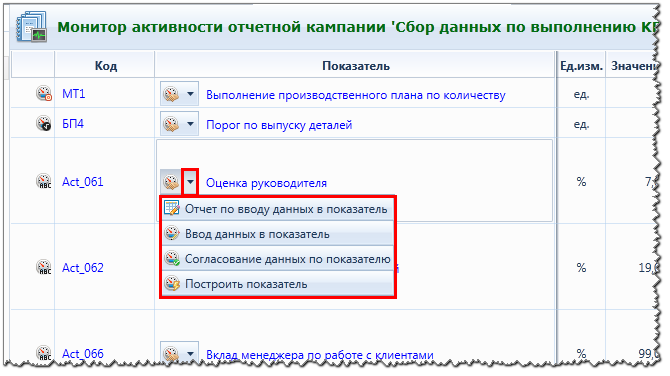670x376 pixels.
Task: Choose 'Построить показатель' menu item
Action: pyautogui.click(x=277, y=284)
